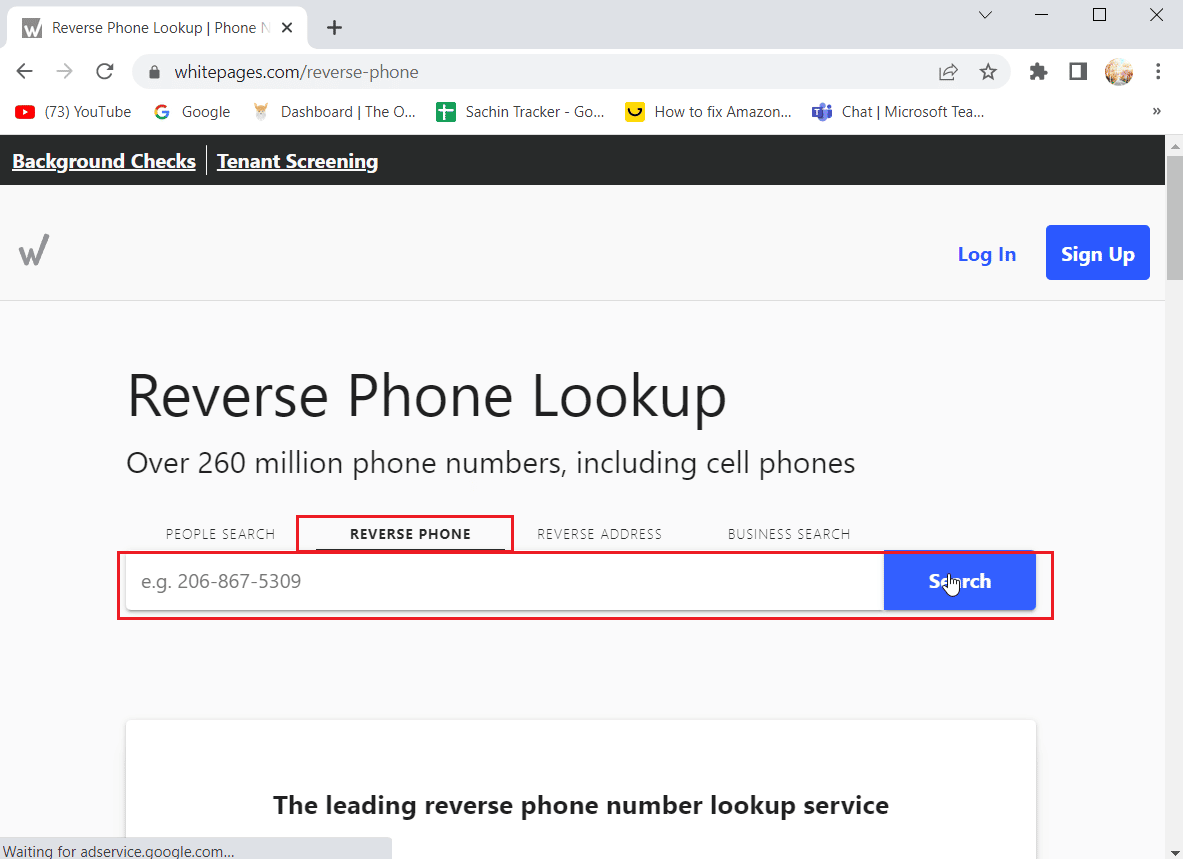Close the Reverse Phone Lookup tab
Screen dimensions: 1183x859
(x=287, y=28)
